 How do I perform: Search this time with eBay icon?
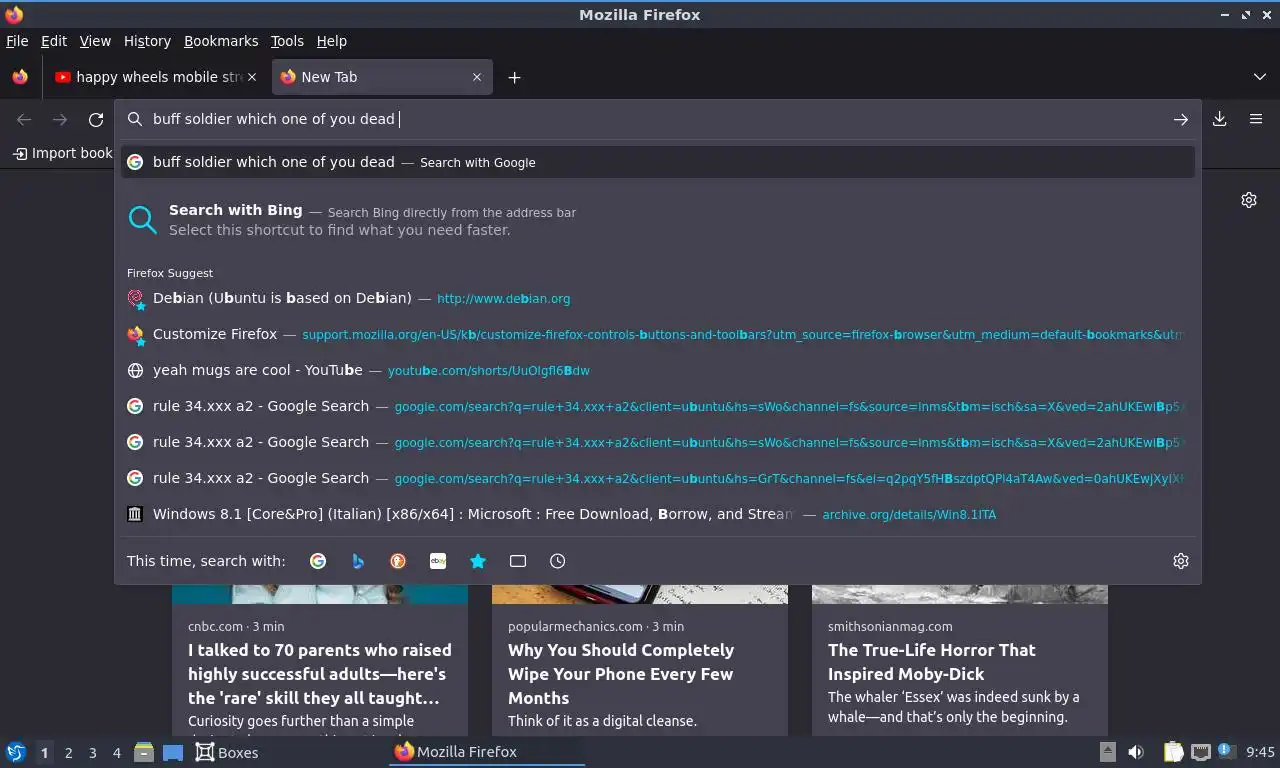click(438, 561)
